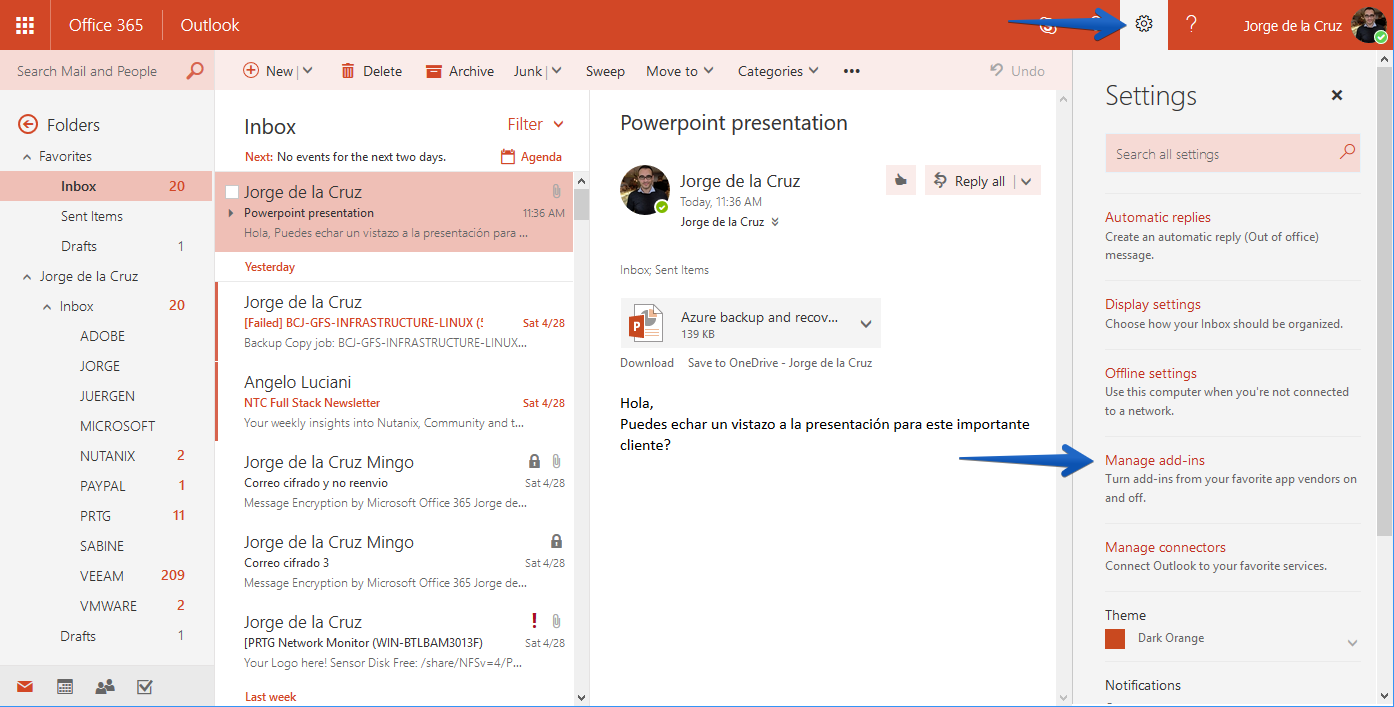Screen dimensions: 1394x707
Task: Click the Dark Orange theme color swatch
Action: coord(1115,638)
